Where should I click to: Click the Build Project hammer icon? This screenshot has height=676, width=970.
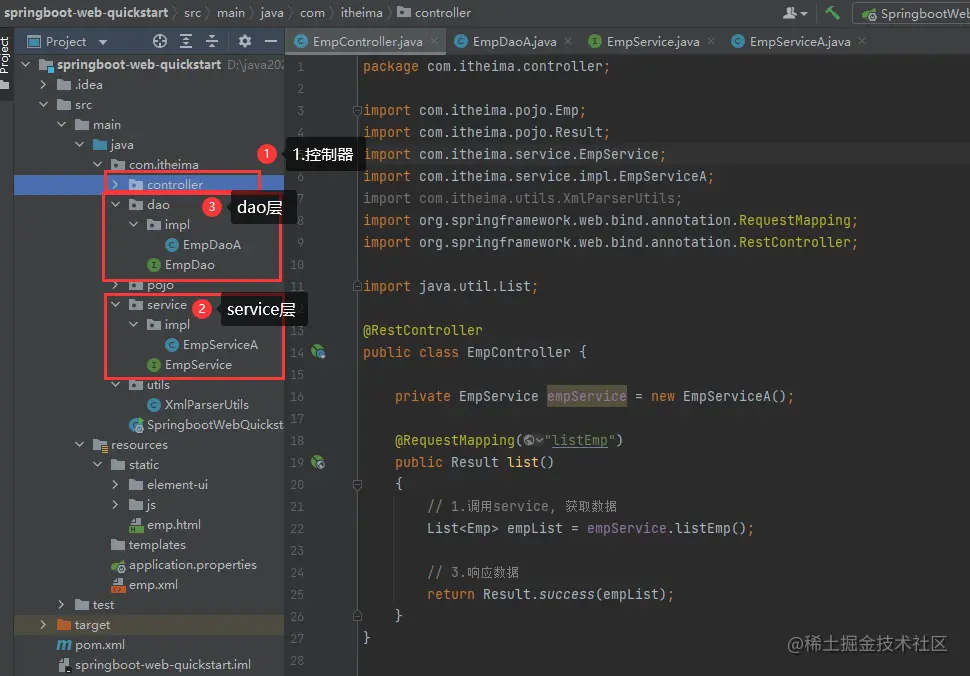pyautogui.click(x=832, y=13)
